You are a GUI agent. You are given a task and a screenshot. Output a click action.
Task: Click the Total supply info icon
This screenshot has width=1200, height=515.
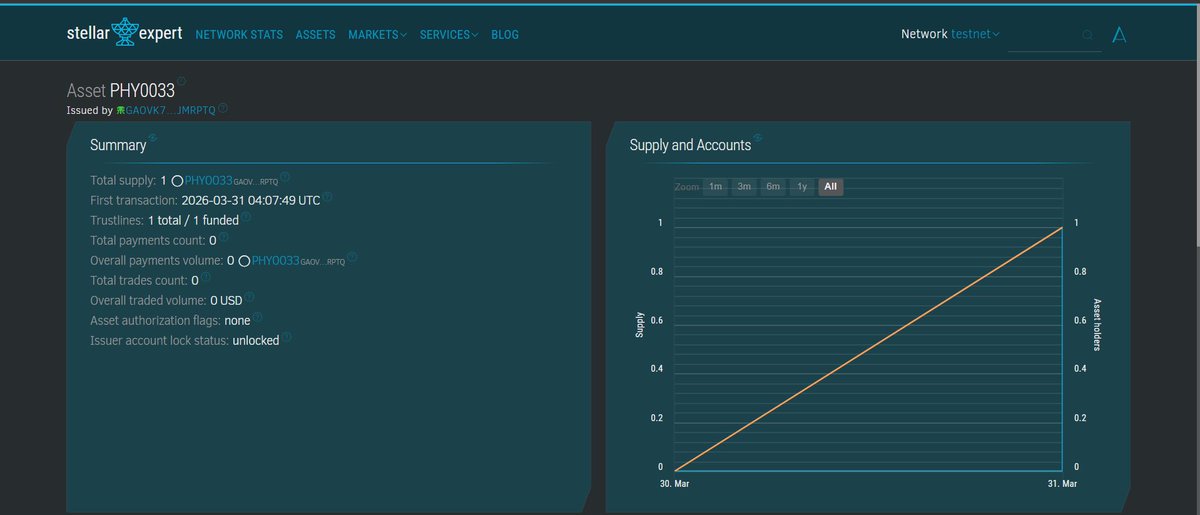click(285, 177)
